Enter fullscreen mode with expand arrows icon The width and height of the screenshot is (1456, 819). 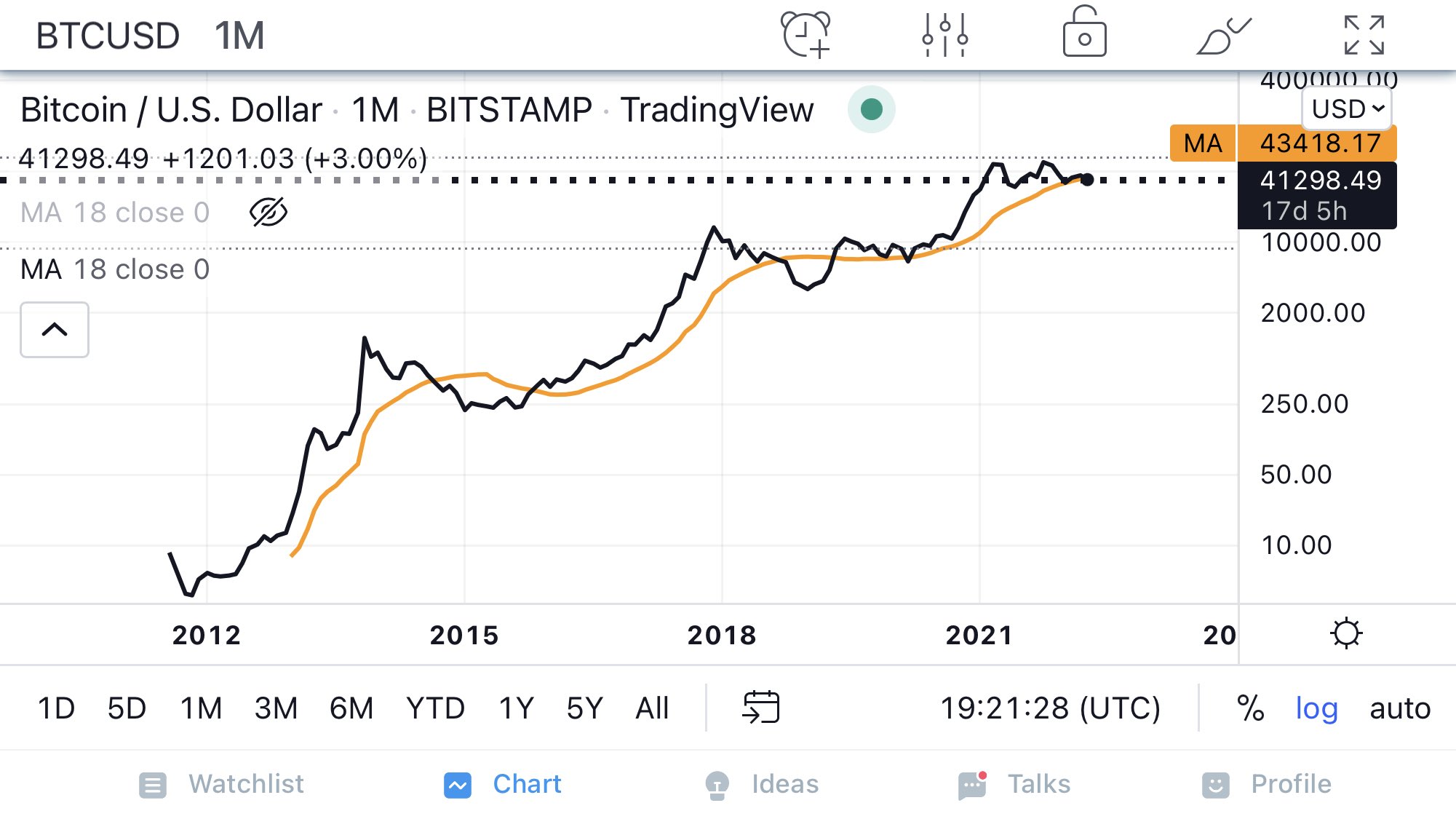[1364, 35]
